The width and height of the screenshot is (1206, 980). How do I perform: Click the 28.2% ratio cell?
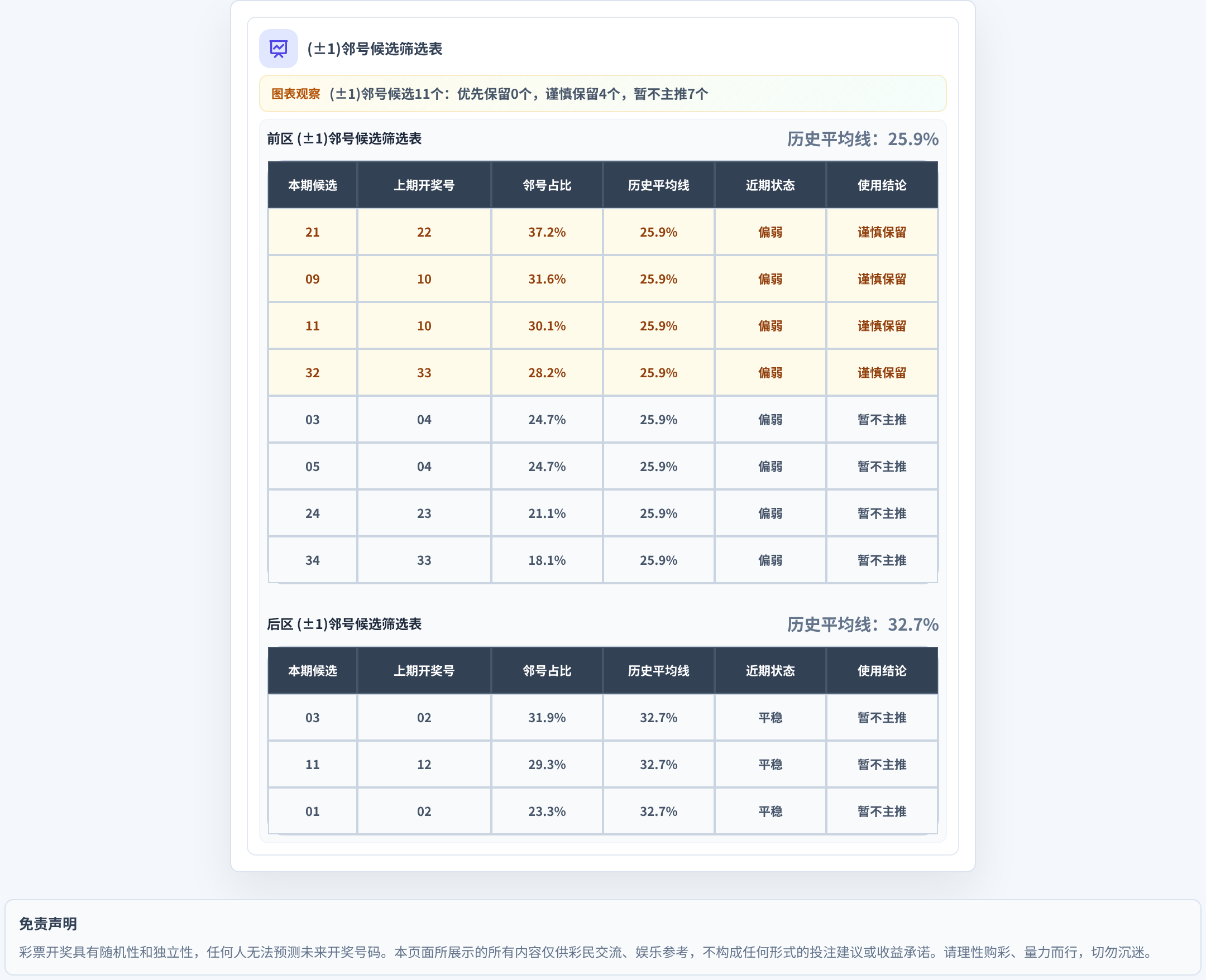coord(547,373)
